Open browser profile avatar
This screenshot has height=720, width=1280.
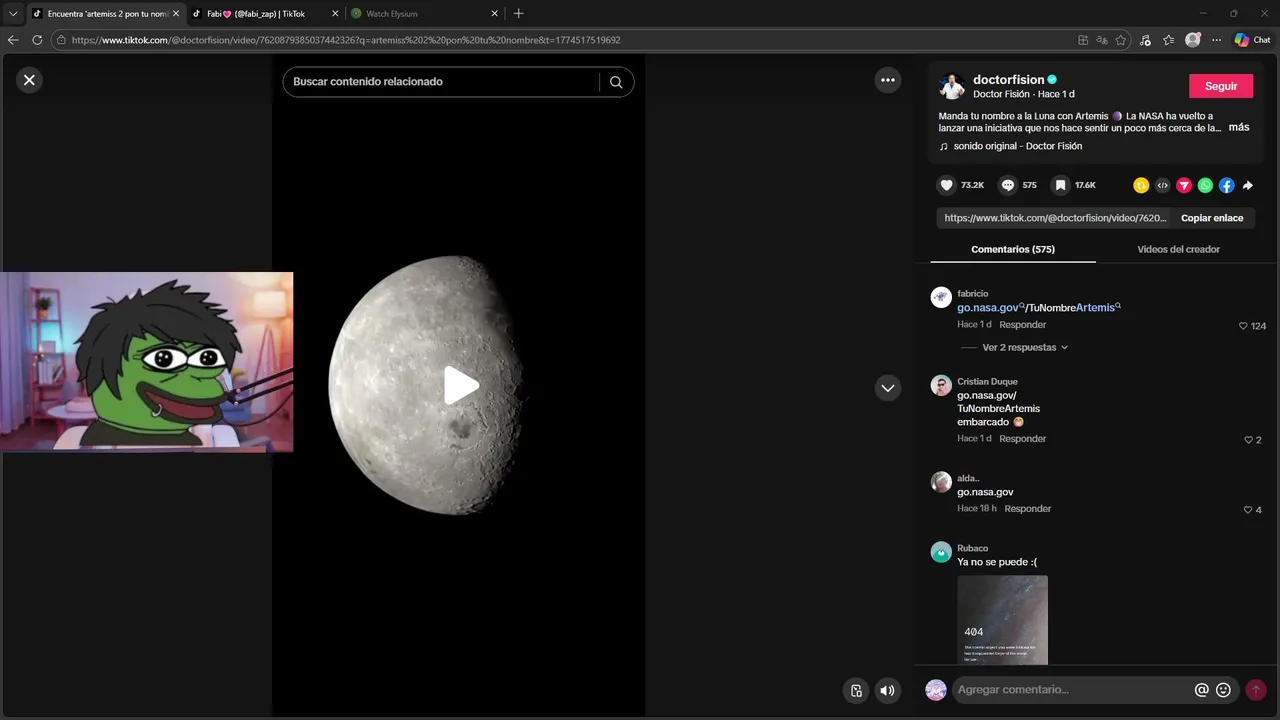tap(1193, 40)
